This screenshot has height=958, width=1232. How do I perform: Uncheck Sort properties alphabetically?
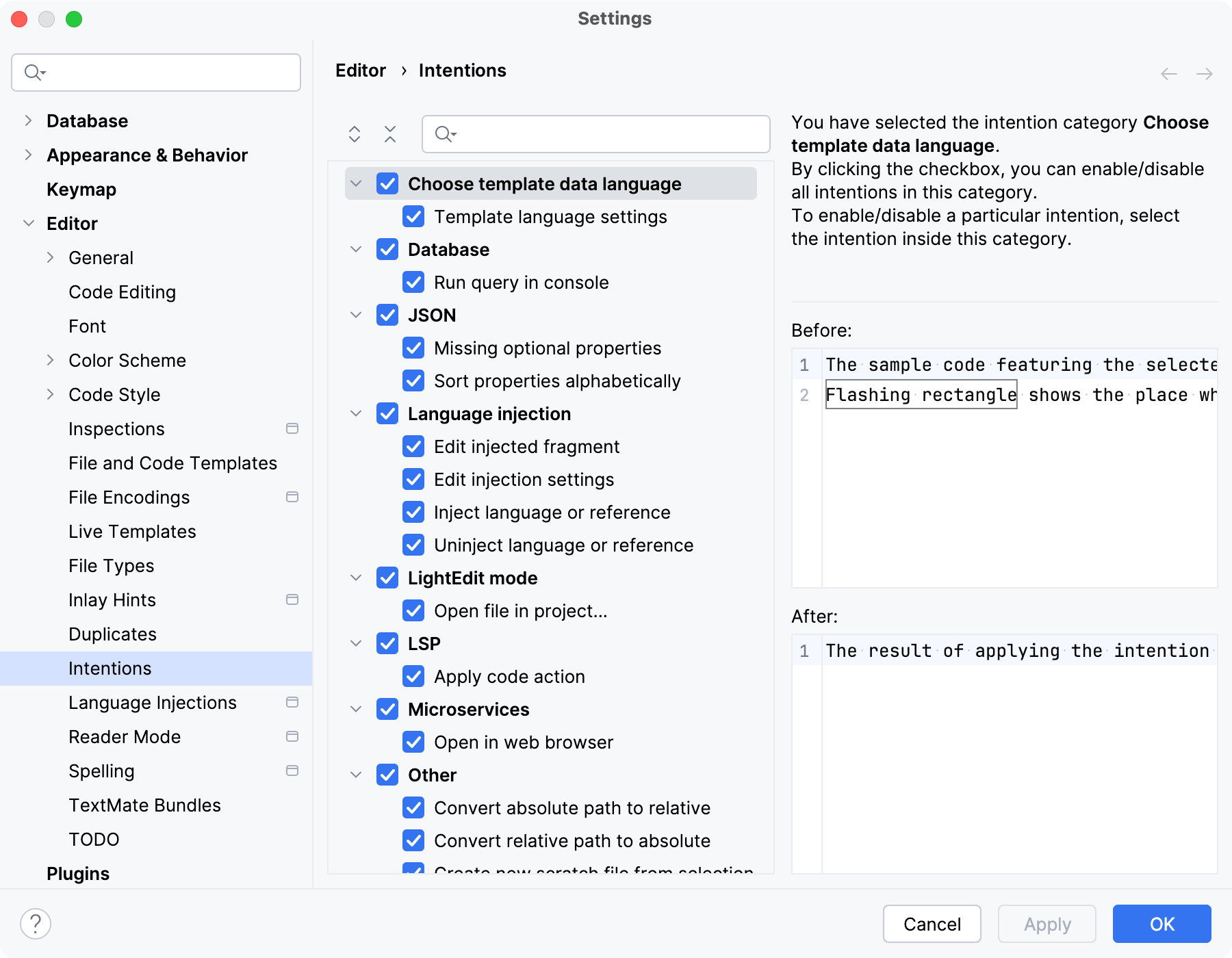413,381
